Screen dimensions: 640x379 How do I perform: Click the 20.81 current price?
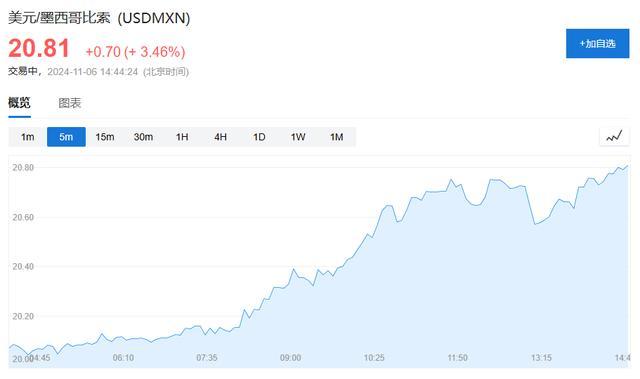tap(39, 48)
